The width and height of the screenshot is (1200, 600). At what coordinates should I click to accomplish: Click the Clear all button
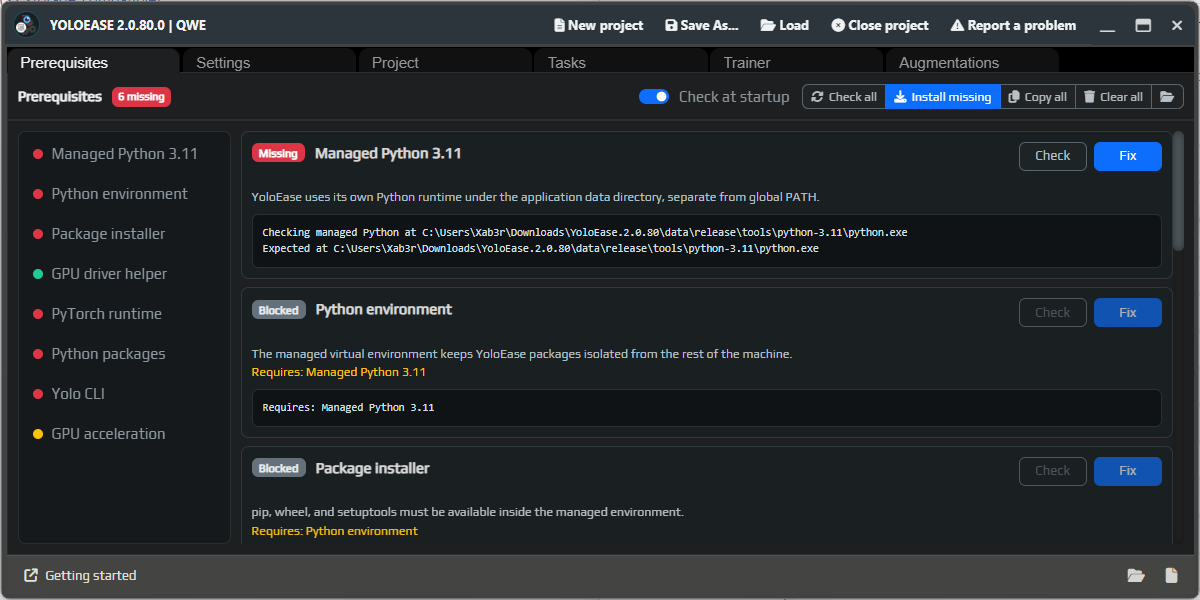[x=1114, y=97]
